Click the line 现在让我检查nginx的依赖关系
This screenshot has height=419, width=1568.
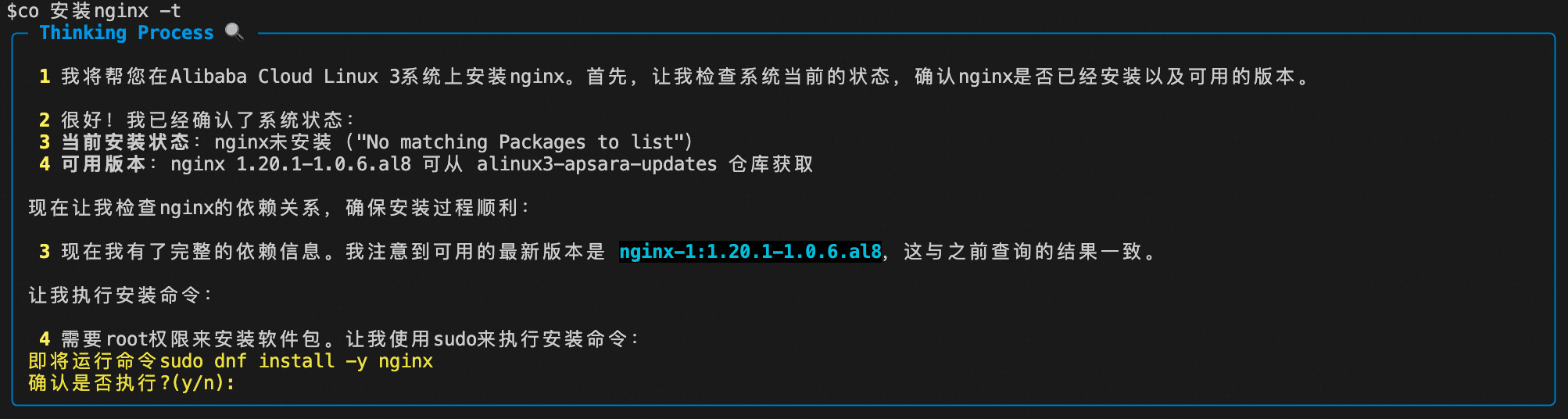tap(278, 208)
